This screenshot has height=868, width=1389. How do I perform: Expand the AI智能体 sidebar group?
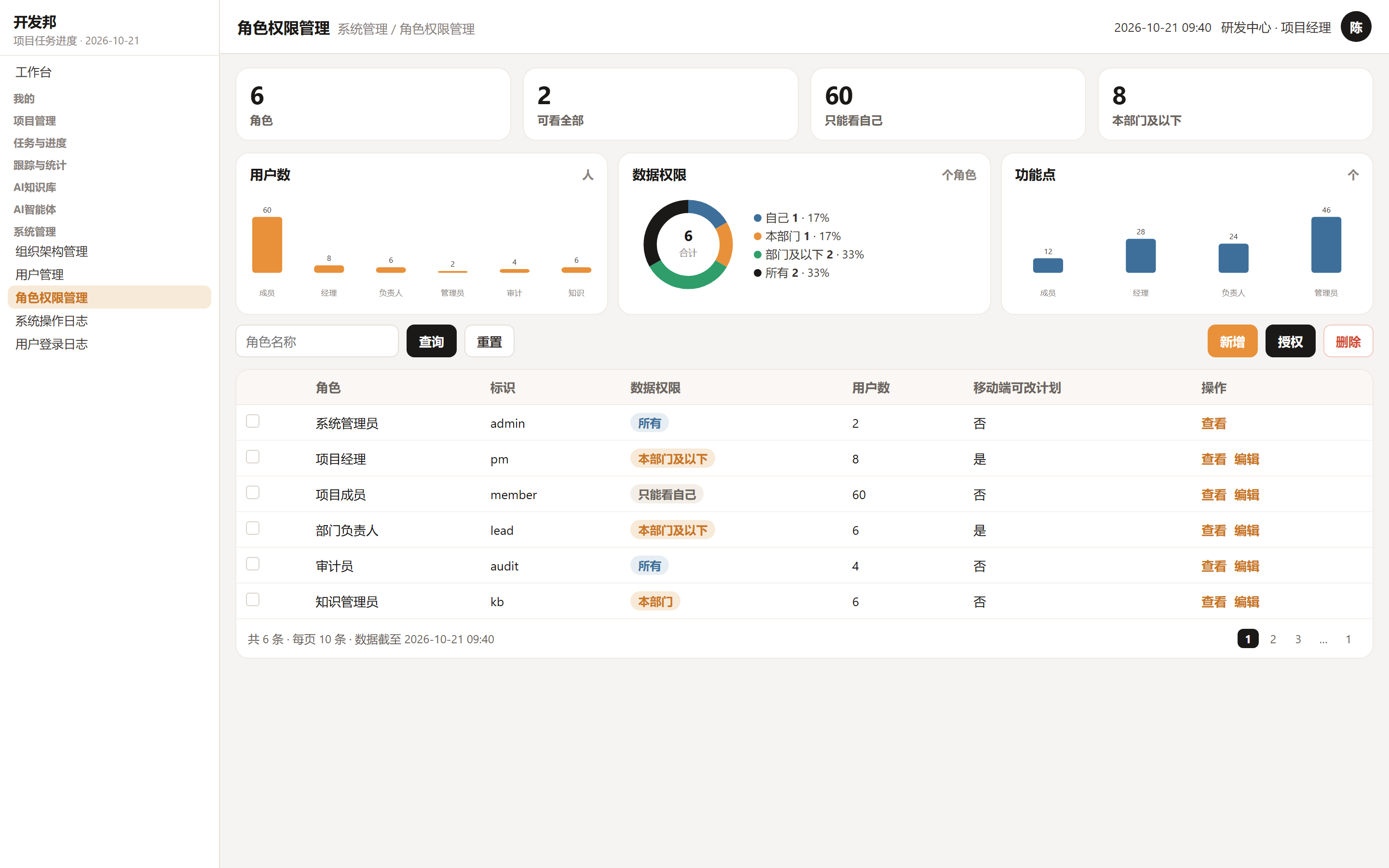pos(35,210)
